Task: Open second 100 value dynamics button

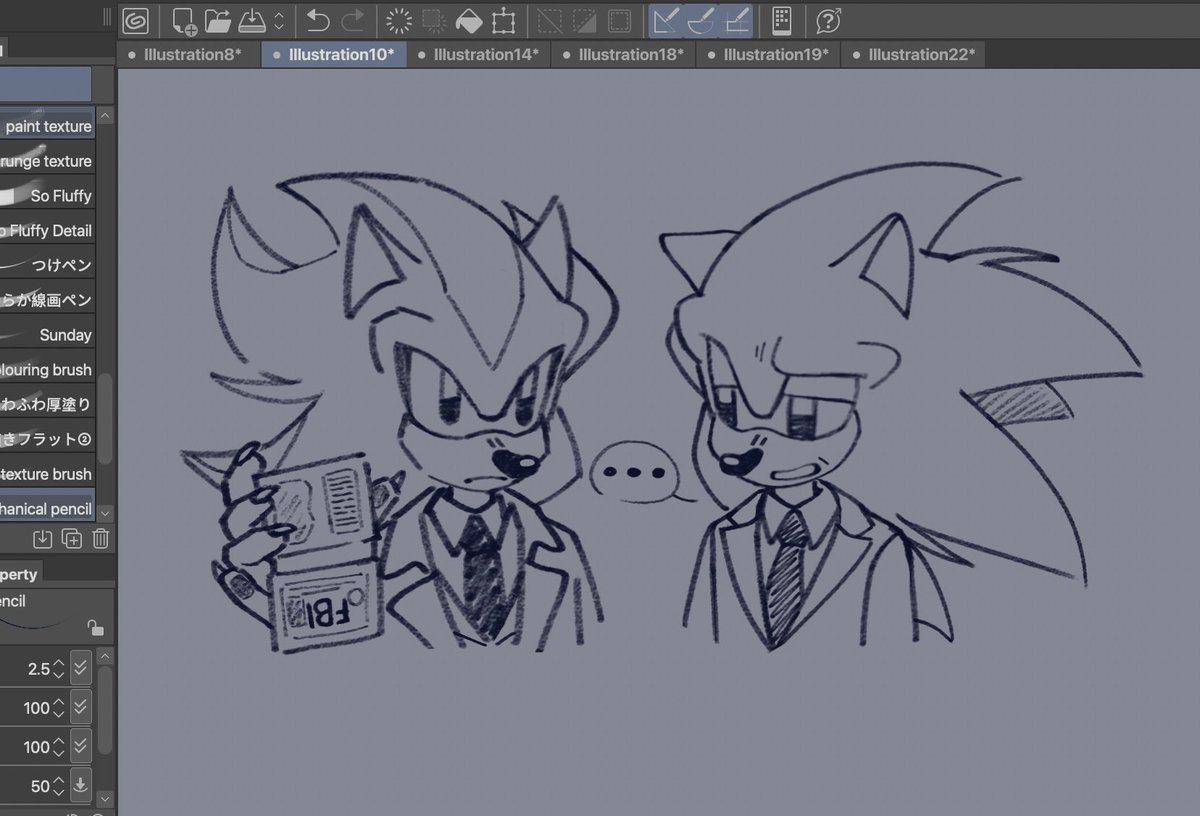Action: point(81,746)
